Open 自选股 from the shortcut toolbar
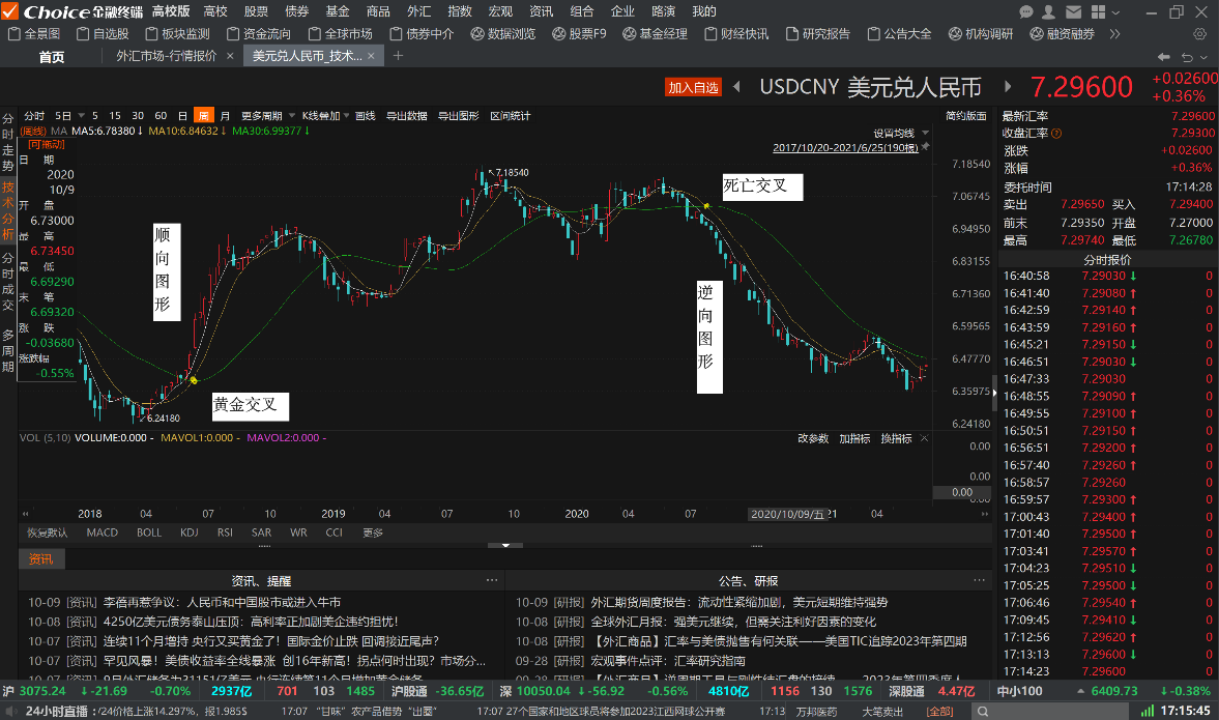The image size is (1219, 720). click(x=102, y=34)
